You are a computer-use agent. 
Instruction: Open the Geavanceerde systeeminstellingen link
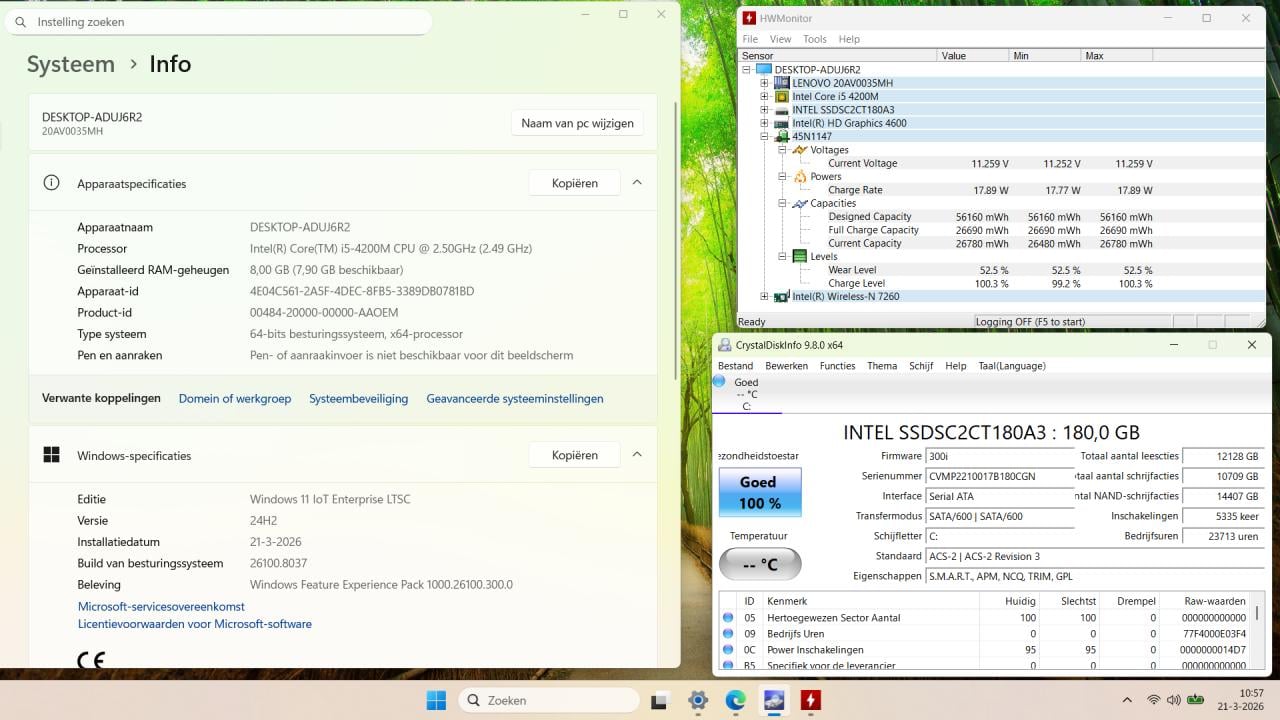[x=514, y=398]
